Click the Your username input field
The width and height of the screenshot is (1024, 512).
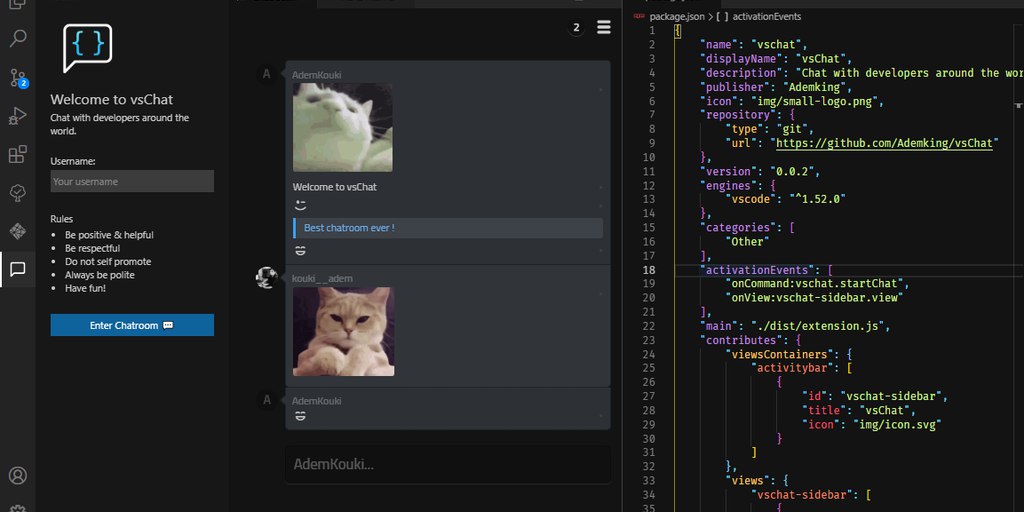coord(132,182)
